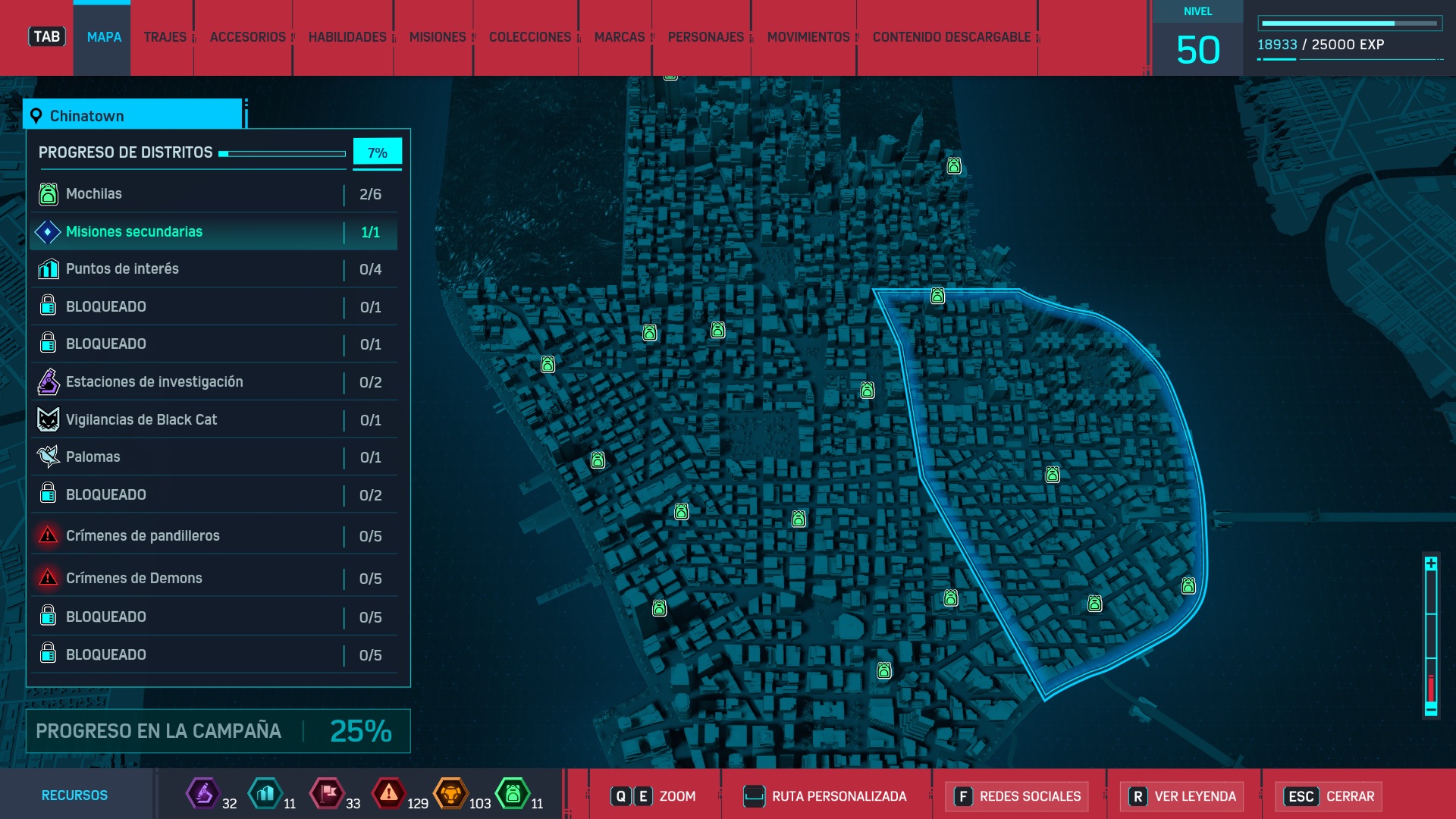Switch to the HABILIDADES tab
The height and width of the screenshot is (819, 1456).
pyautogui.click(x=347, y=37)
